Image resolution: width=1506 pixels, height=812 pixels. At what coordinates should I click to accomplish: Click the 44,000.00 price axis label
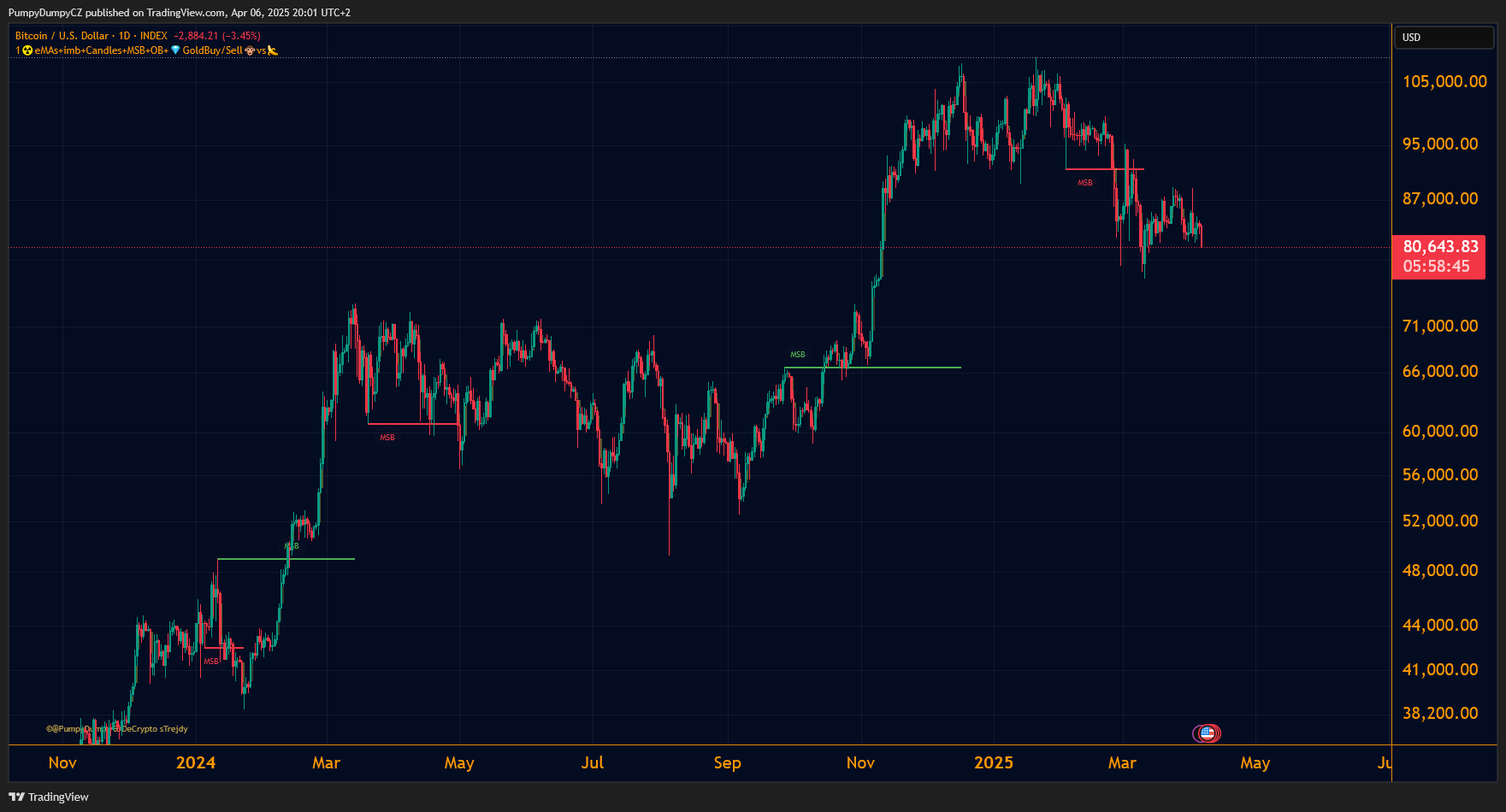tap(1440, 625)
